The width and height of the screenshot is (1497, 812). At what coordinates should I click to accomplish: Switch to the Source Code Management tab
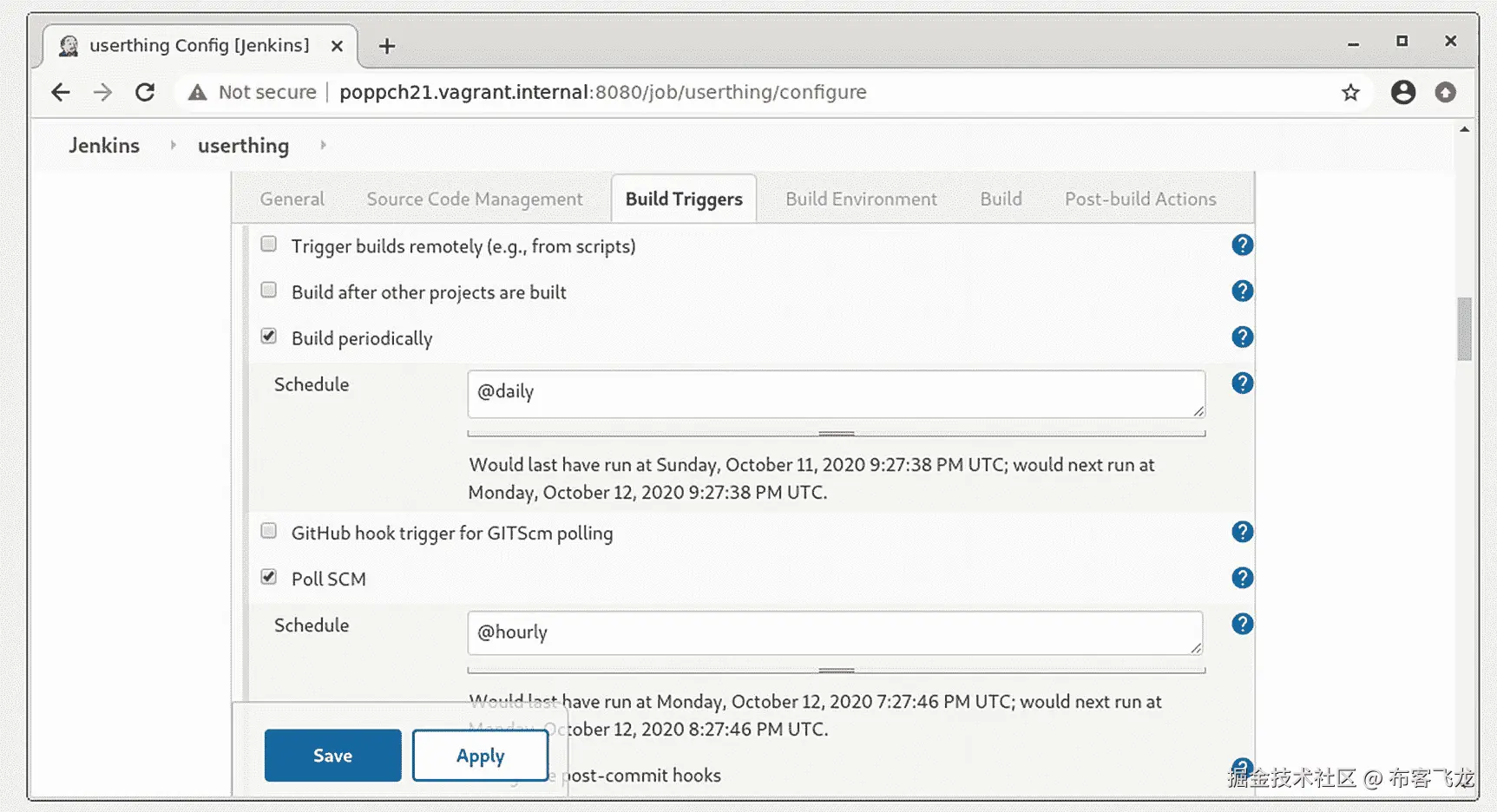pyautogui.click(x=474, y=200)
